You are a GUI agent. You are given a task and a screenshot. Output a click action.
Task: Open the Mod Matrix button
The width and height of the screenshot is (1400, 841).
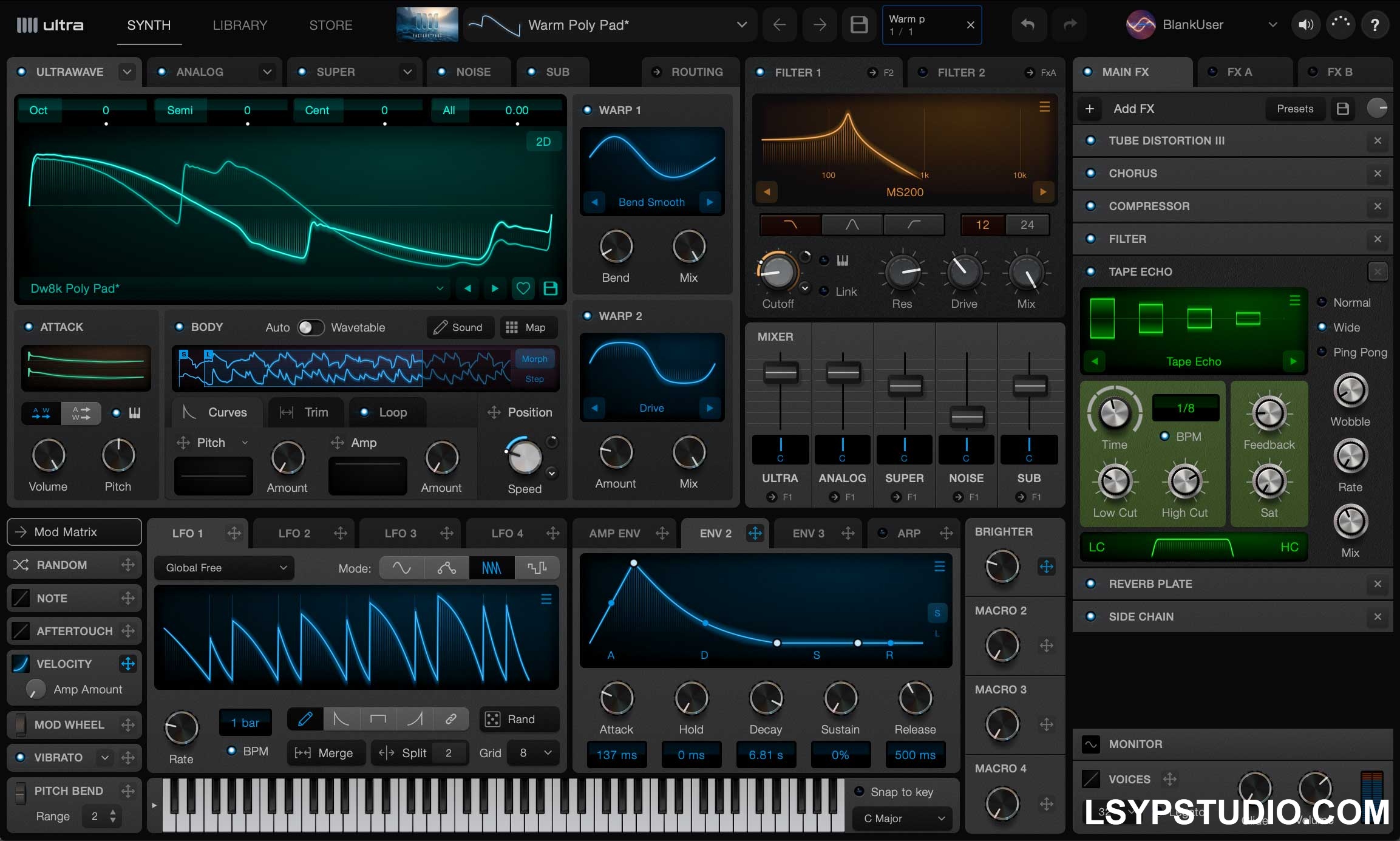[x=74, y=532]
